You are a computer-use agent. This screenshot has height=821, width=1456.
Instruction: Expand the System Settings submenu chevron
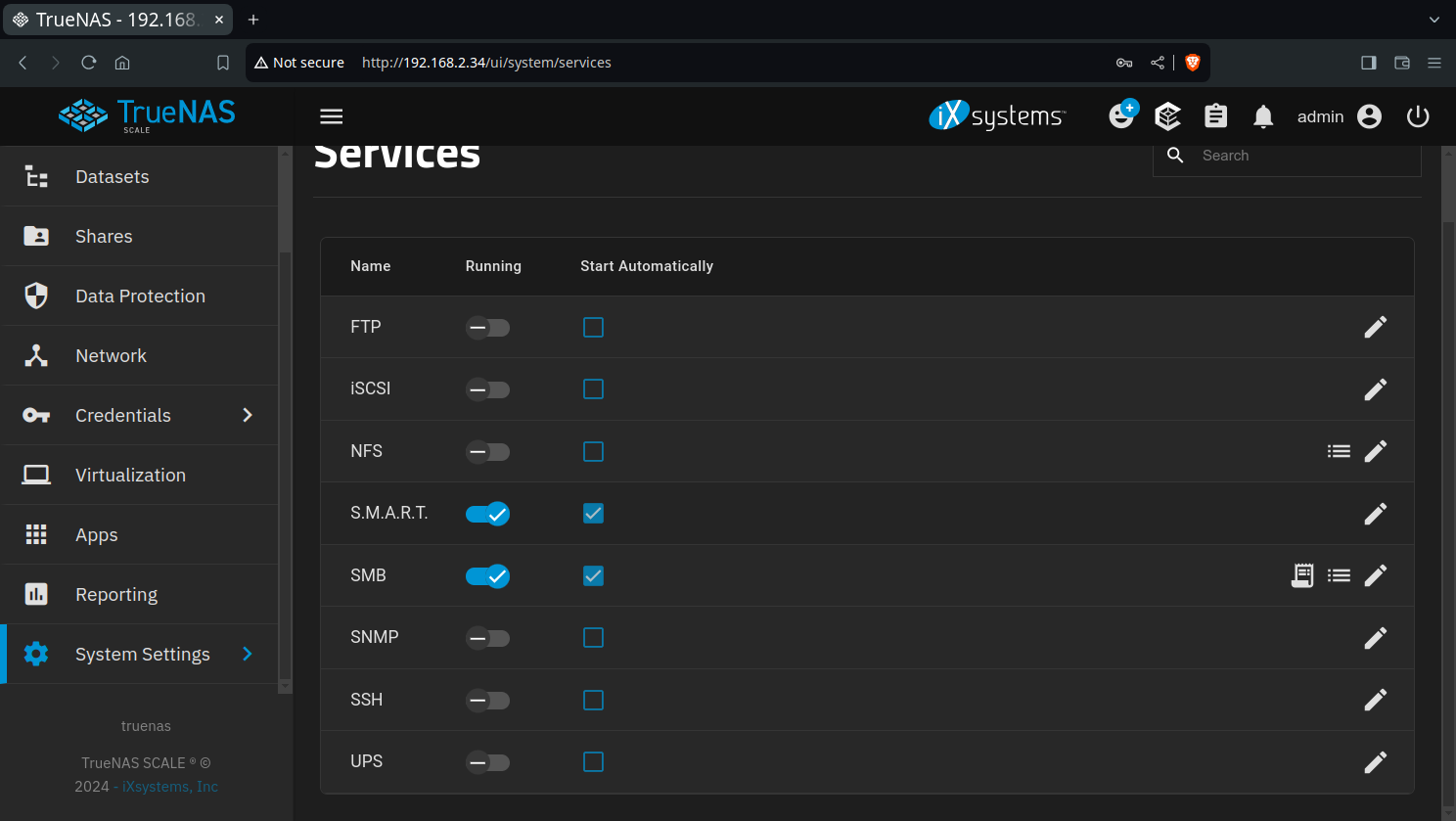coord(248,654)
